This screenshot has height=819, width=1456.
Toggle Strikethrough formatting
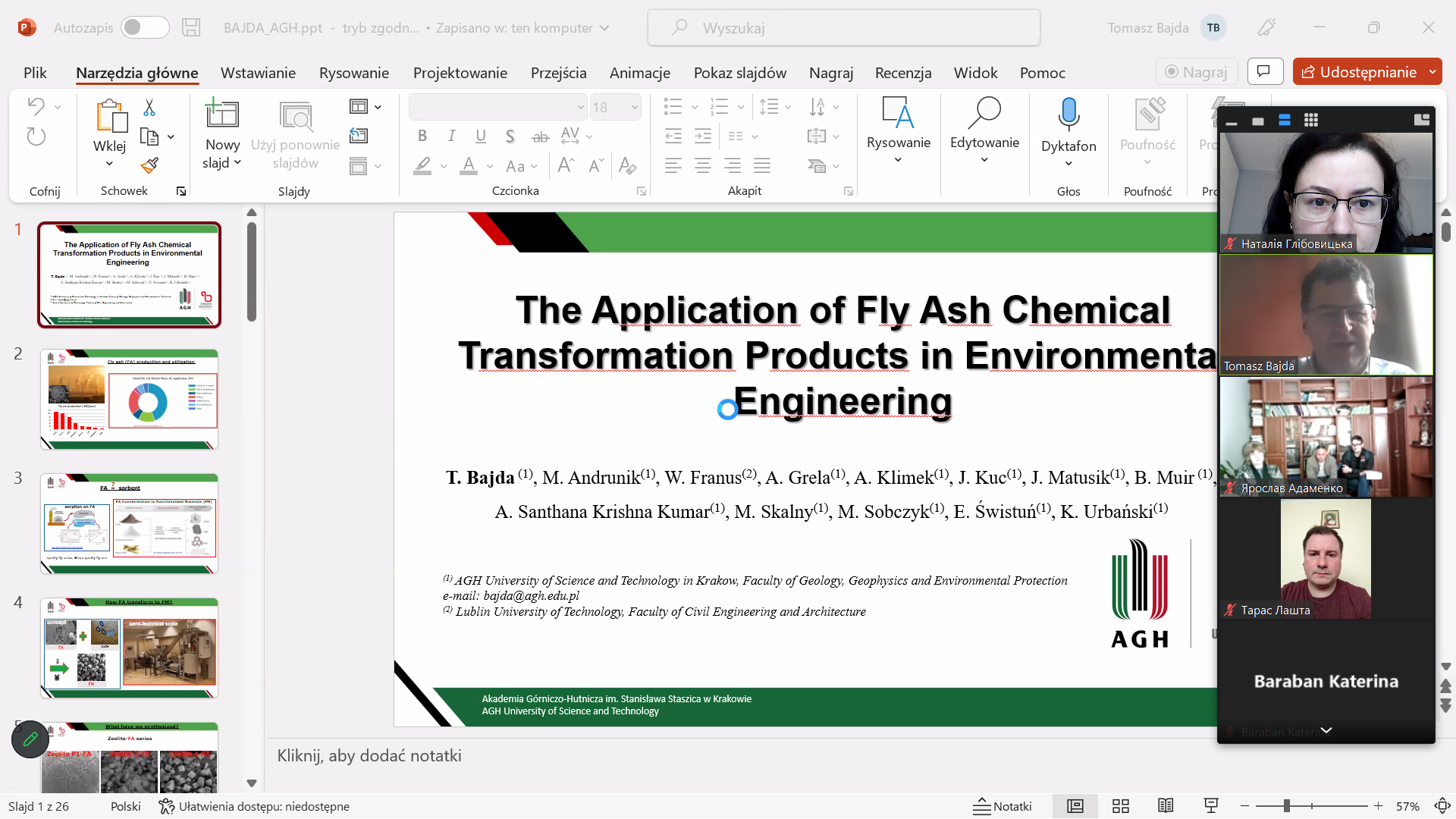click(540, 136)
